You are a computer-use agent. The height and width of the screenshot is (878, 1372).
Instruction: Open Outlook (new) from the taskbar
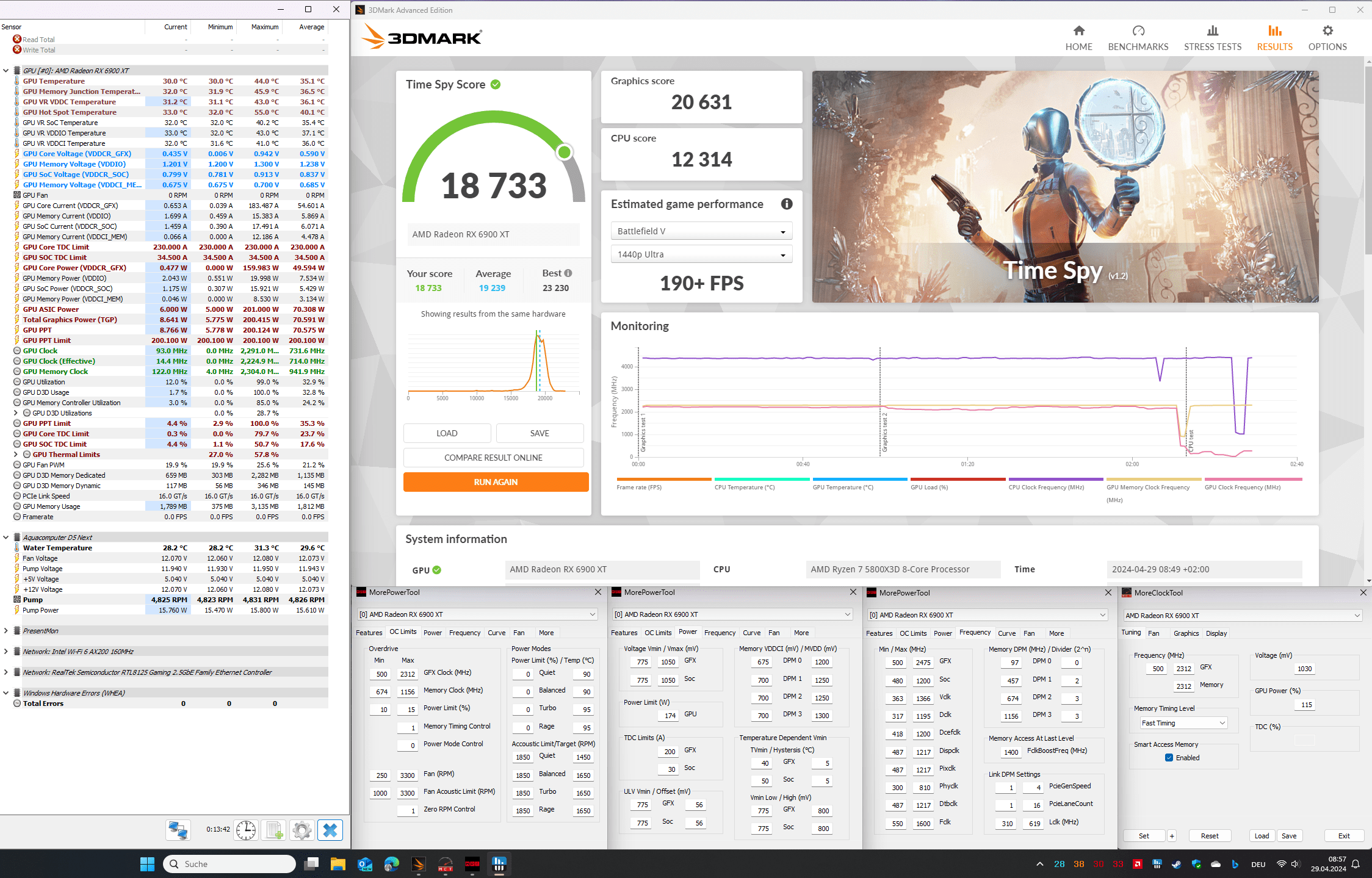365,864
